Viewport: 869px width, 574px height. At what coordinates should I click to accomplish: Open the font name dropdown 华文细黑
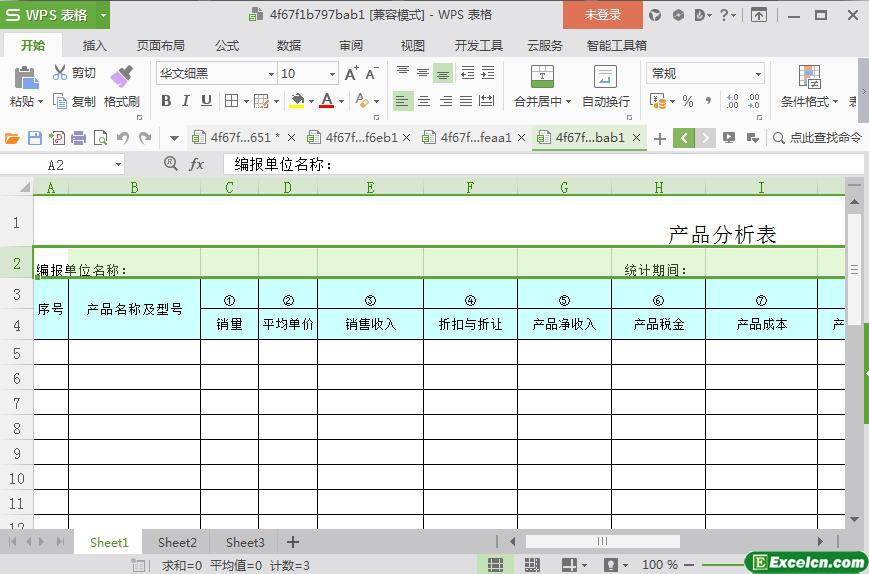coord(270,74)
